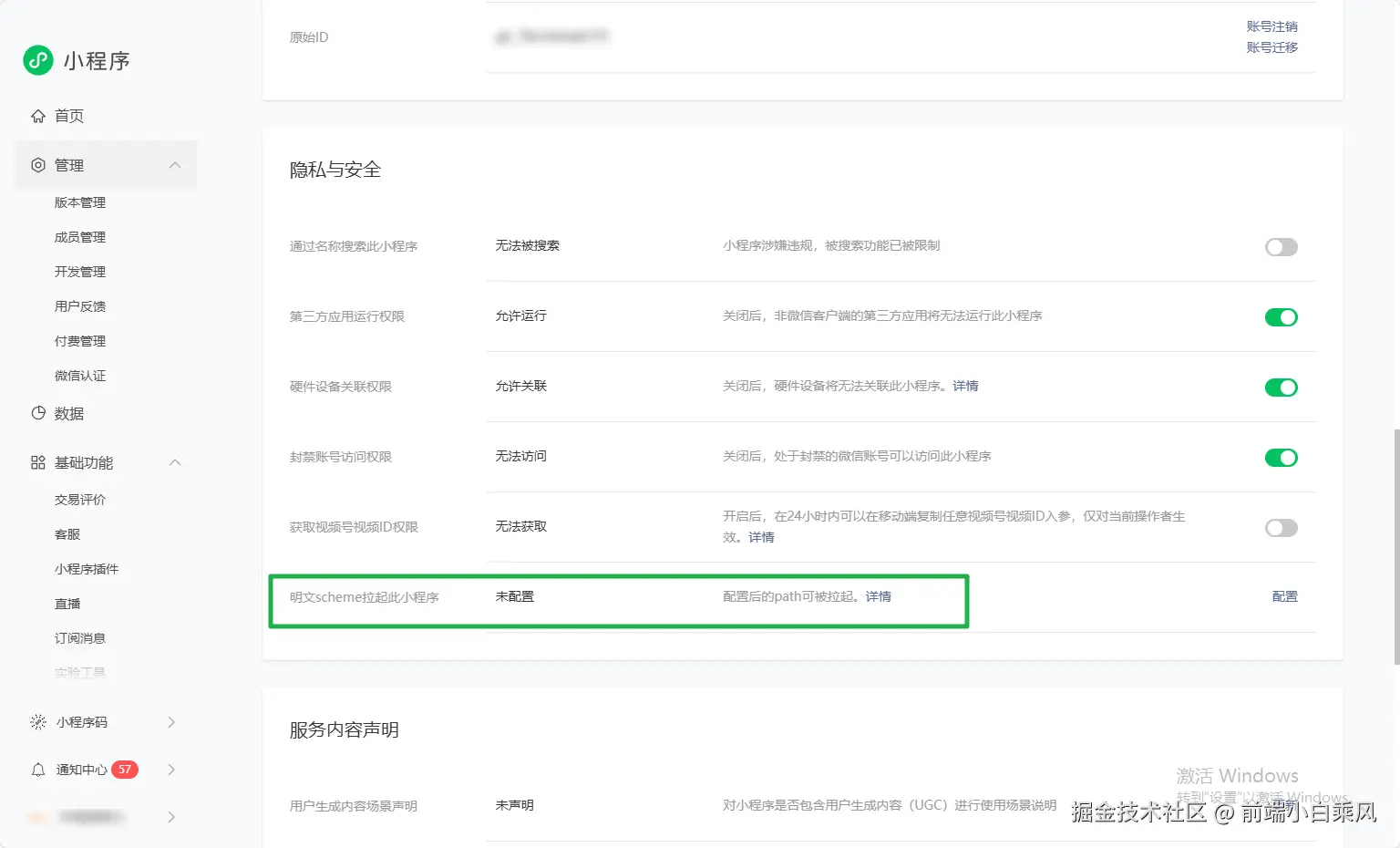The height and width of the screenshot is (848, 1400).
Task: Disable 第三方应用运行权限 switch
Action: 1281,317
